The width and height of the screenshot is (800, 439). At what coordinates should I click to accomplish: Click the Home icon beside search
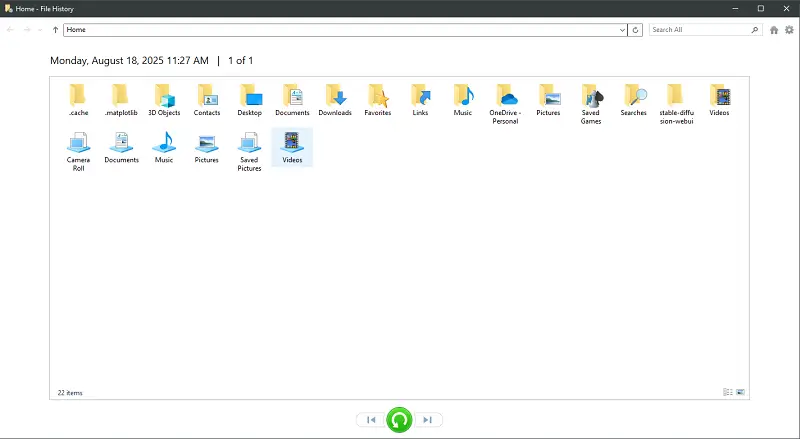tap(774, 30)
